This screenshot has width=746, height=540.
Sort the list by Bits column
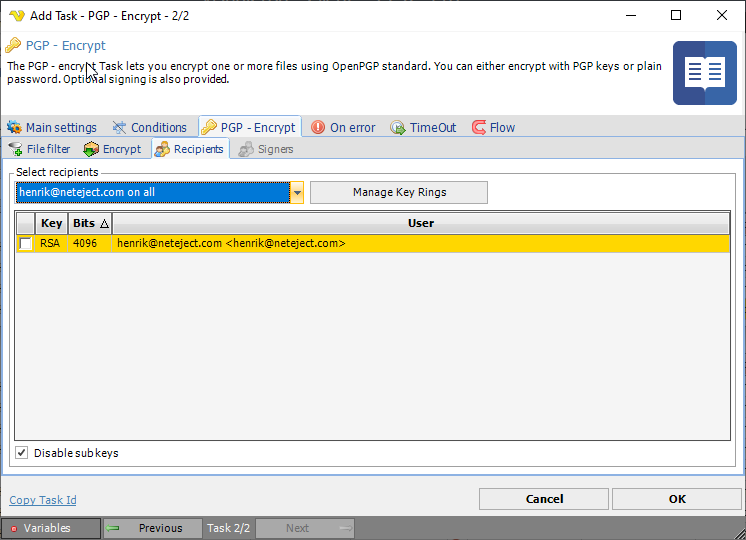(90, 223)
